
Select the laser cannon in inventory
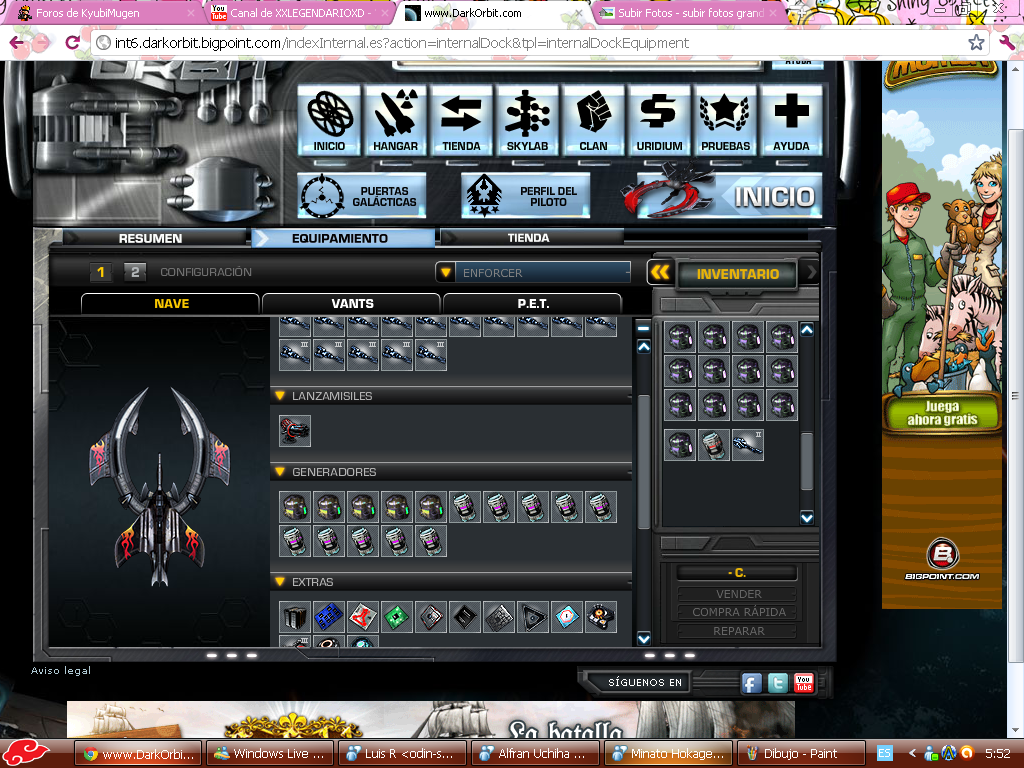(748, 445)
